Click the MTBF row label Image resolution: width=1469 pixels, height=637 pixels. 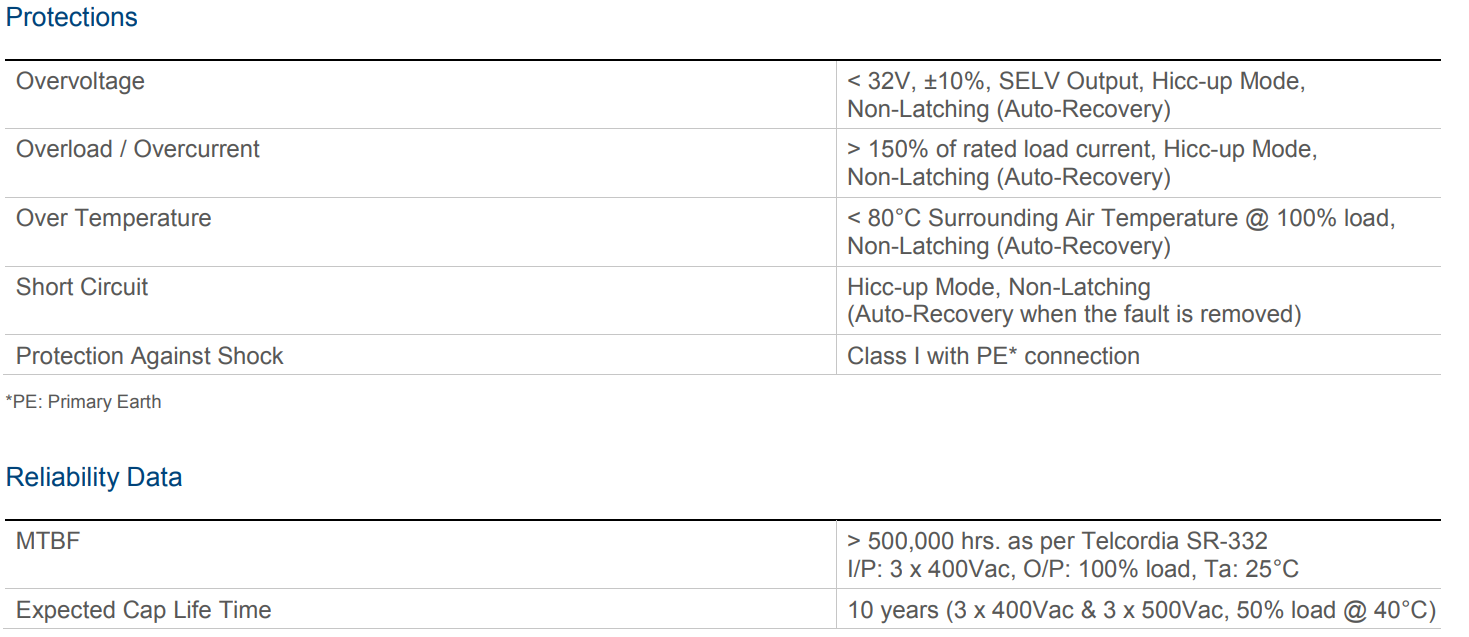[x=48, y=542]
